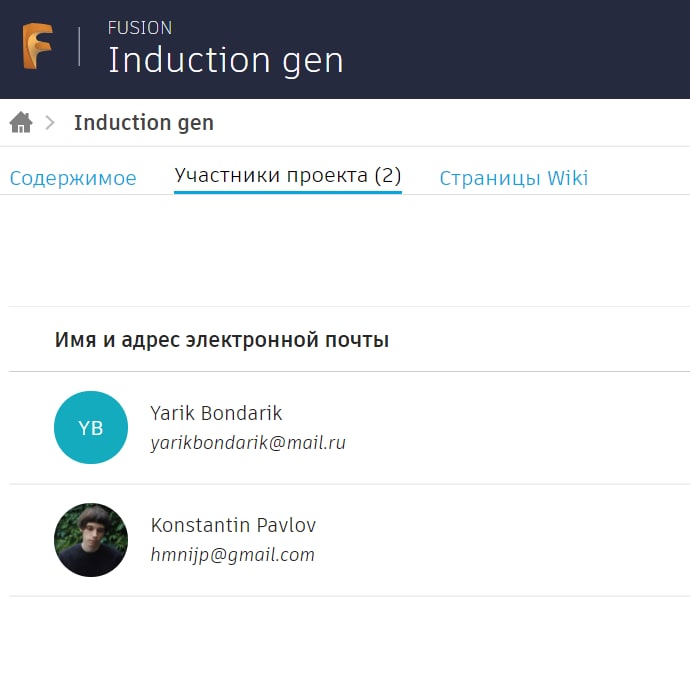
Task: Switch to Страницы Wiki tab
Action: tap(514, 178)
